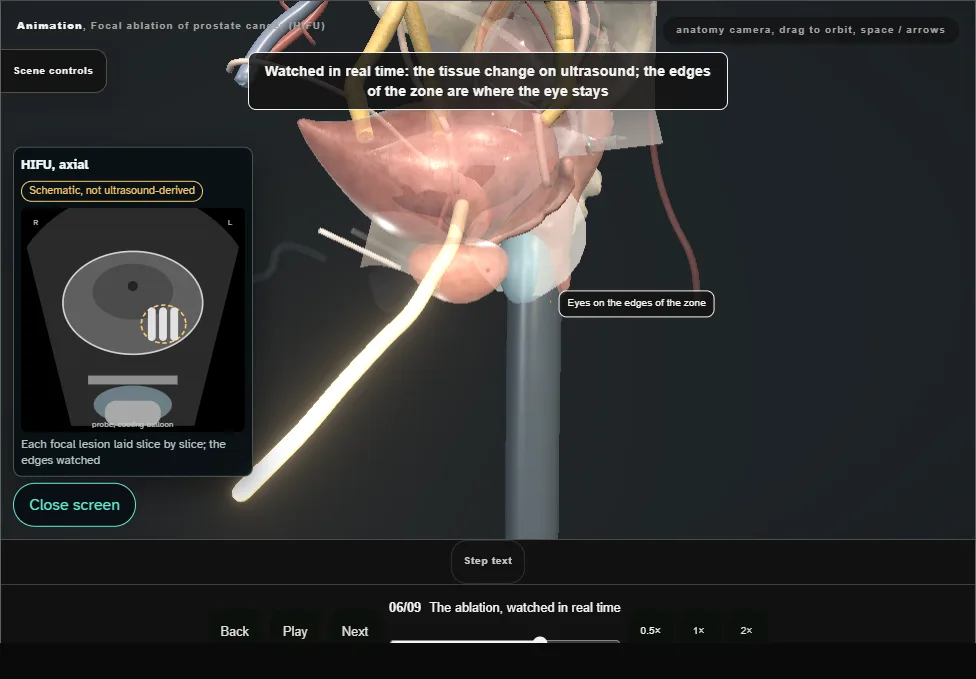
Task: Click the caption 'Each focal lesion laid slice by slice'
Action: [x=123, y=452]
